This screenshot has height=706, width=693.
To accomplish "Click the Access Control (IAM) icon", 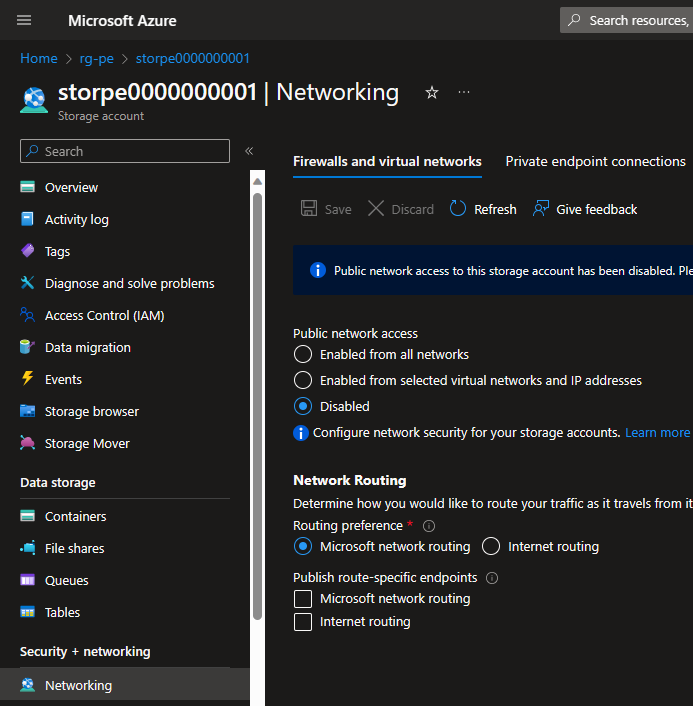I will coord(27,315).
